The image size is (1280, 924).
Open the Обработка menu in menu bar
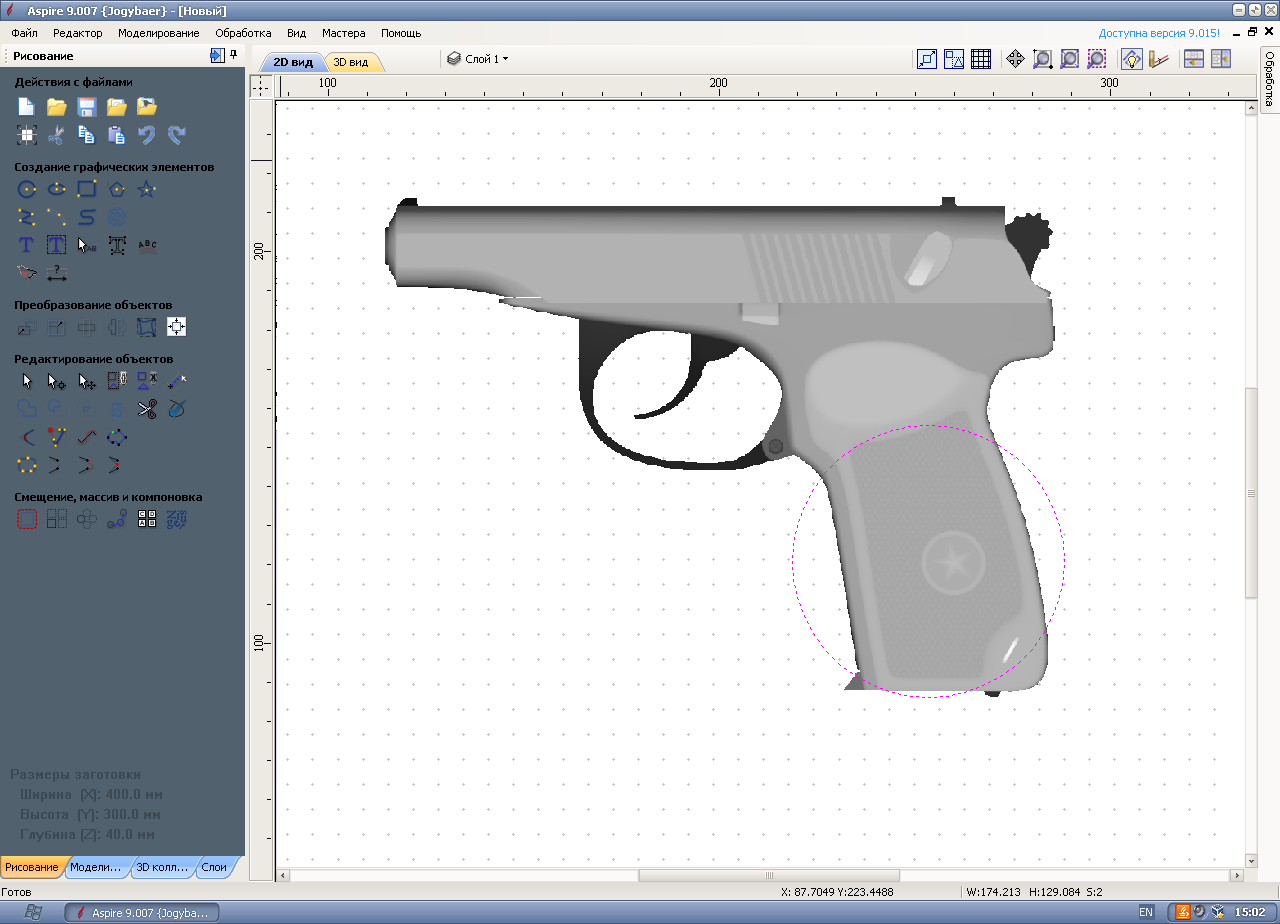pos(243,33)
